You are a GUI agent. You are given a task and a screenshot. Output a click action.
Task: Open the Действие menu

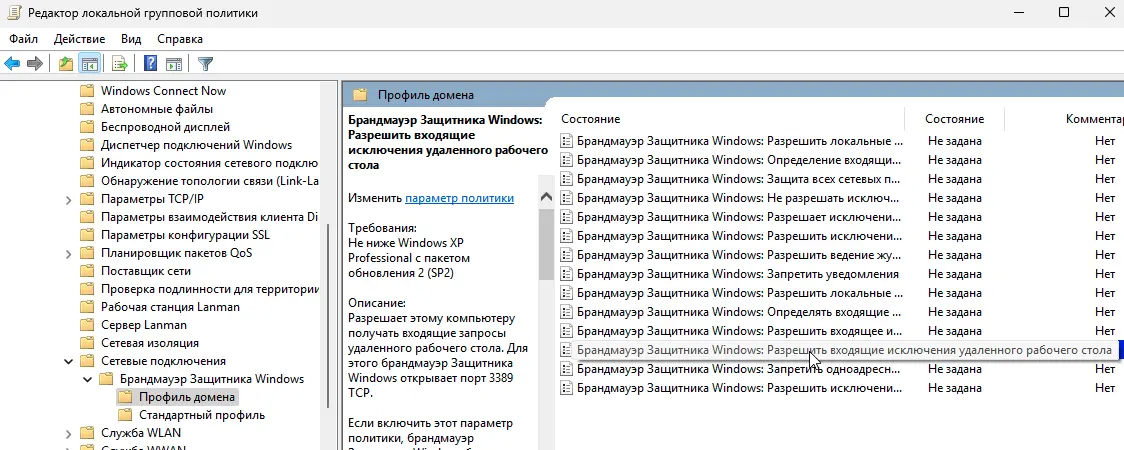tap(80, 39)
